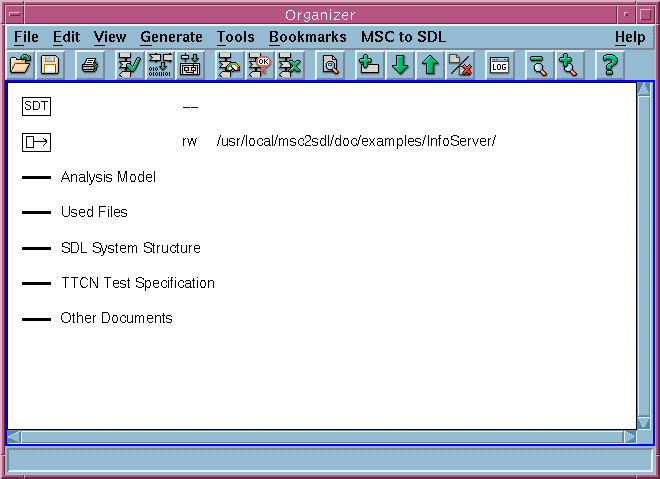Click the green up arrow icon
This screenshot has width=660, height=479.
pos(430,66)
